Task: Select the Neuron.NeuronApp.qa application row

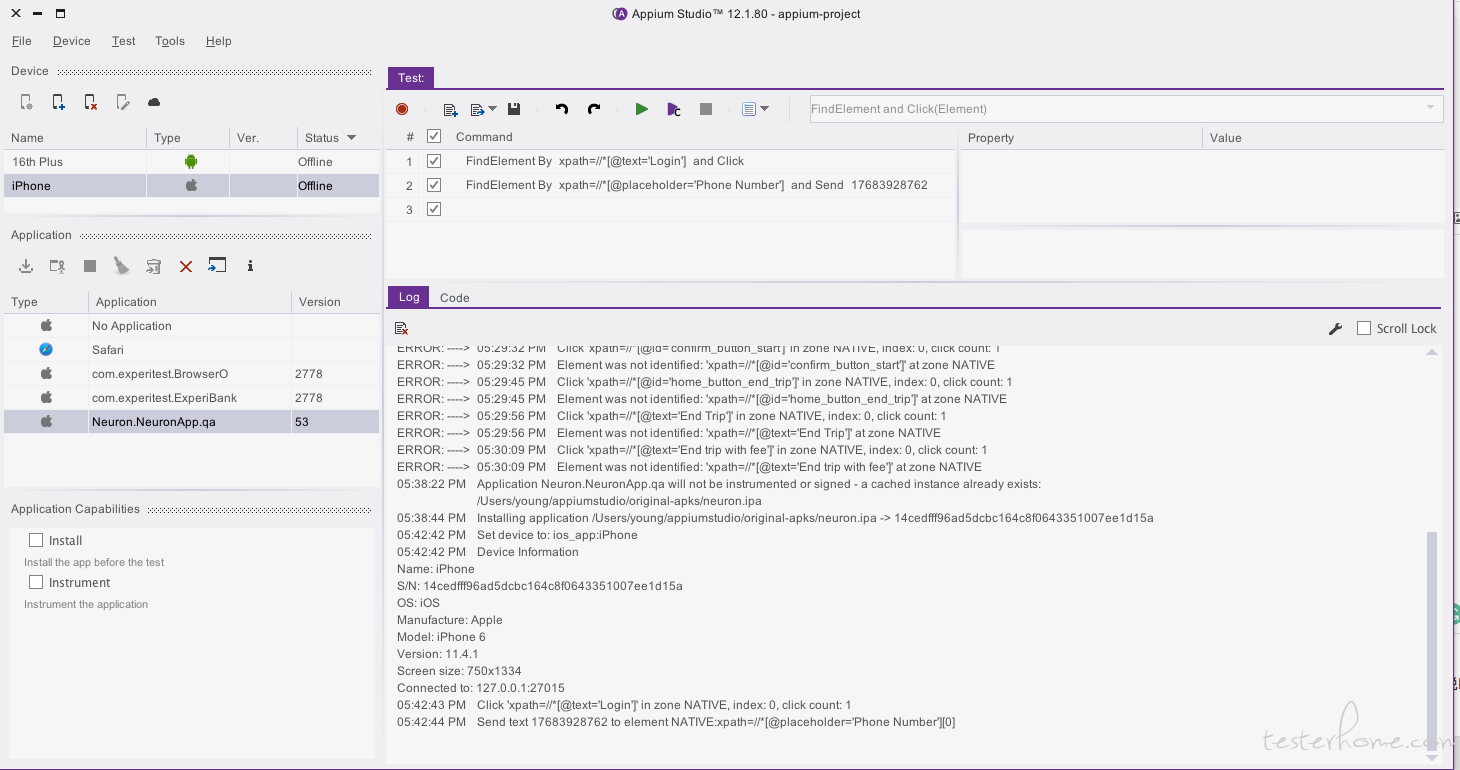Action: (x=192, y=422)
